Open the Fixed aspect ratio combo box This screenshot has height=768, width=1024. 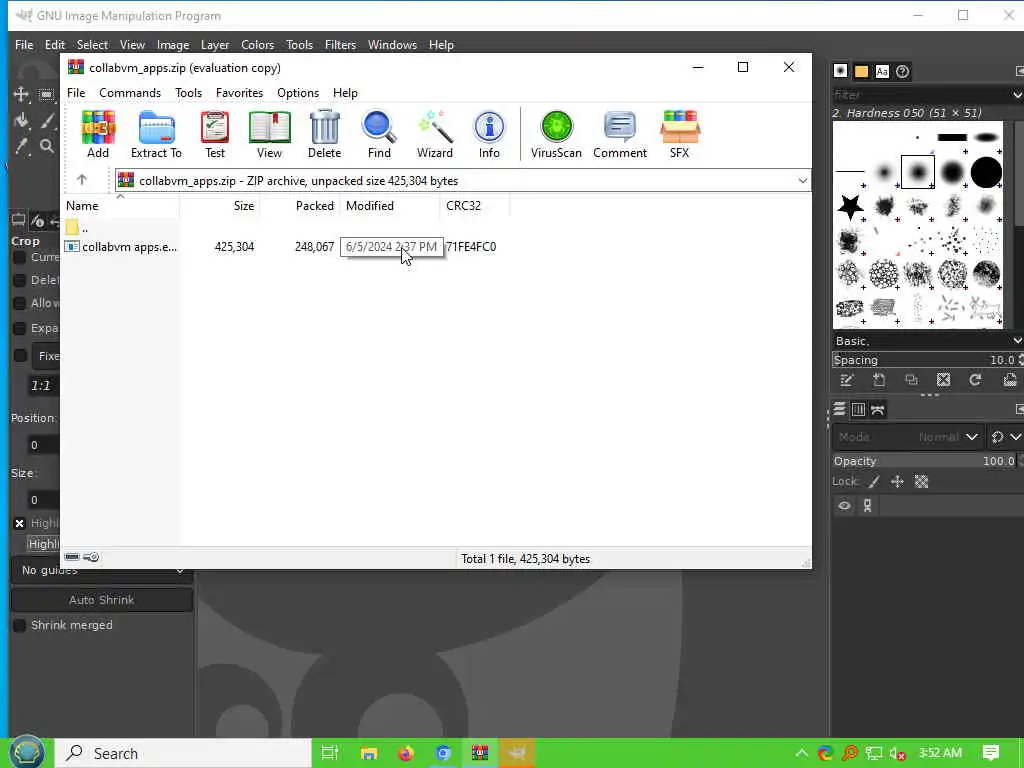47,356
